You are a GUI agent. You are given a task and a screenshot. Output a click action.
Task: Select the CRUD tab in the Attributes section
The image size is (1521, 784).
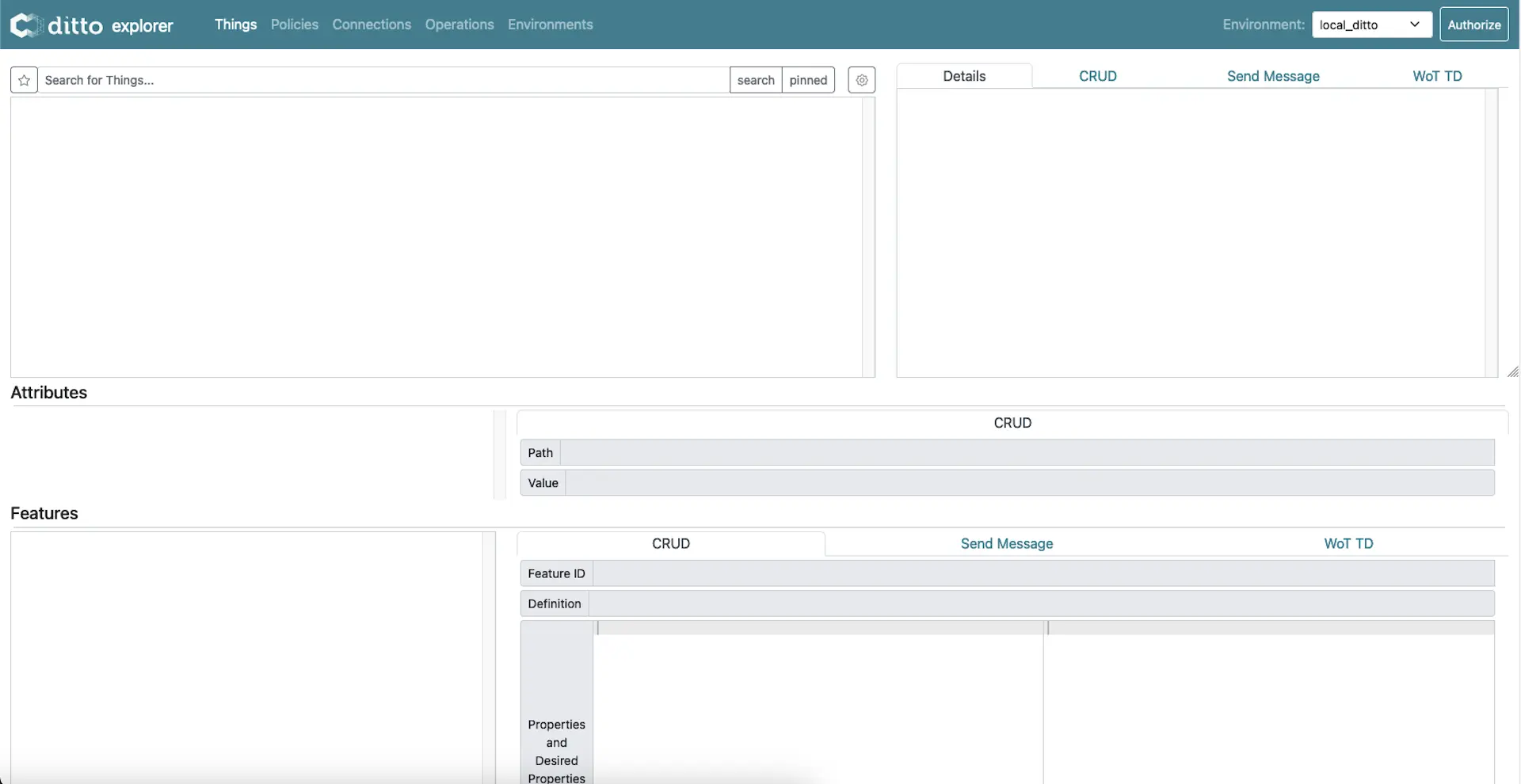(1012, 423)
